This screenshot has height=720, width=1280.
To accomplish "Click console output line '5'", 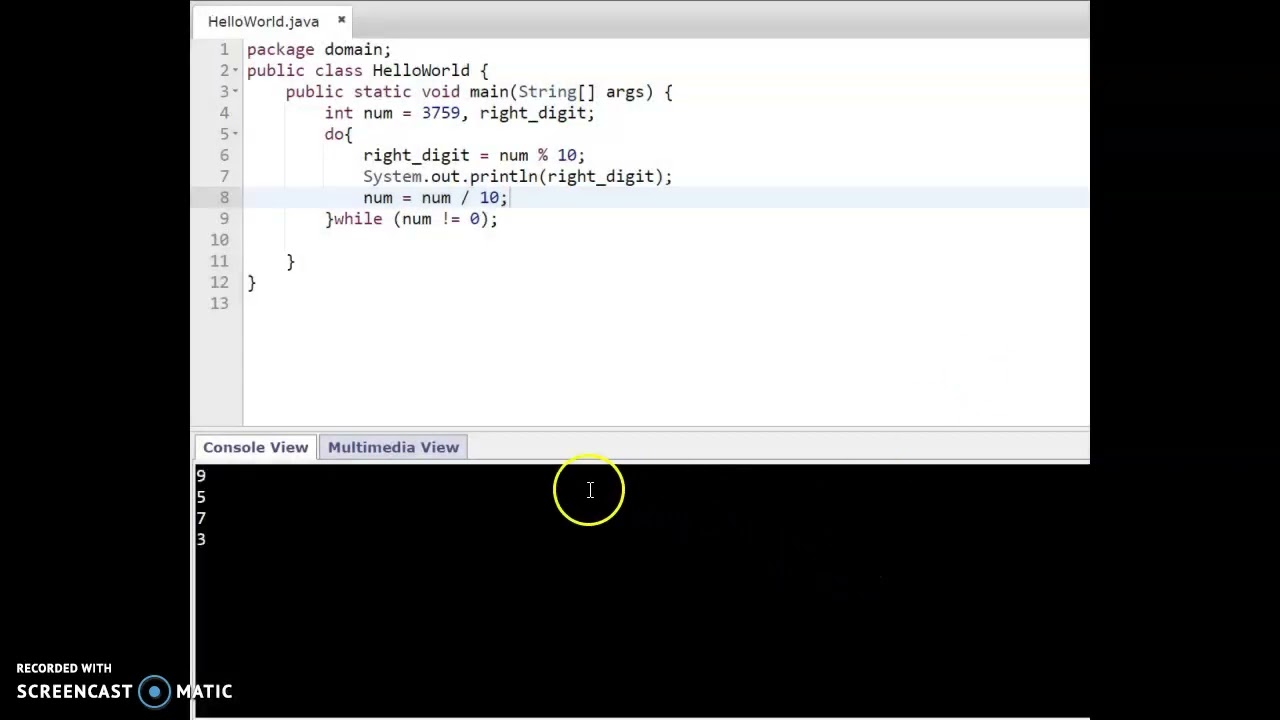I will pos(201,497).
